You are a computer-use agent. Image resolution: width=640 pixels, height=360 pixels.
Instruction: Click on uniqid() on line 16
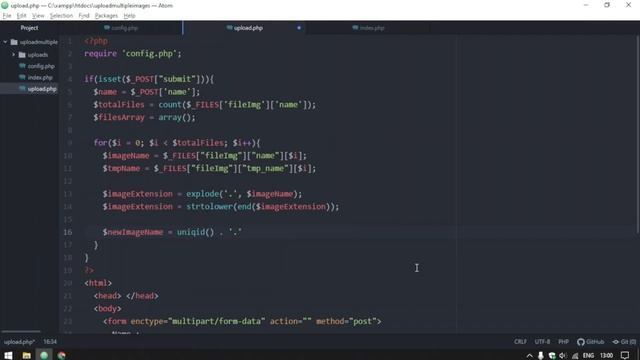click(195, 232)
